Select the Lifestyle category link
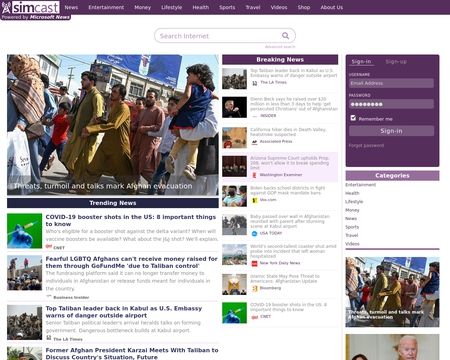The image size is (450, 360). 354,201
